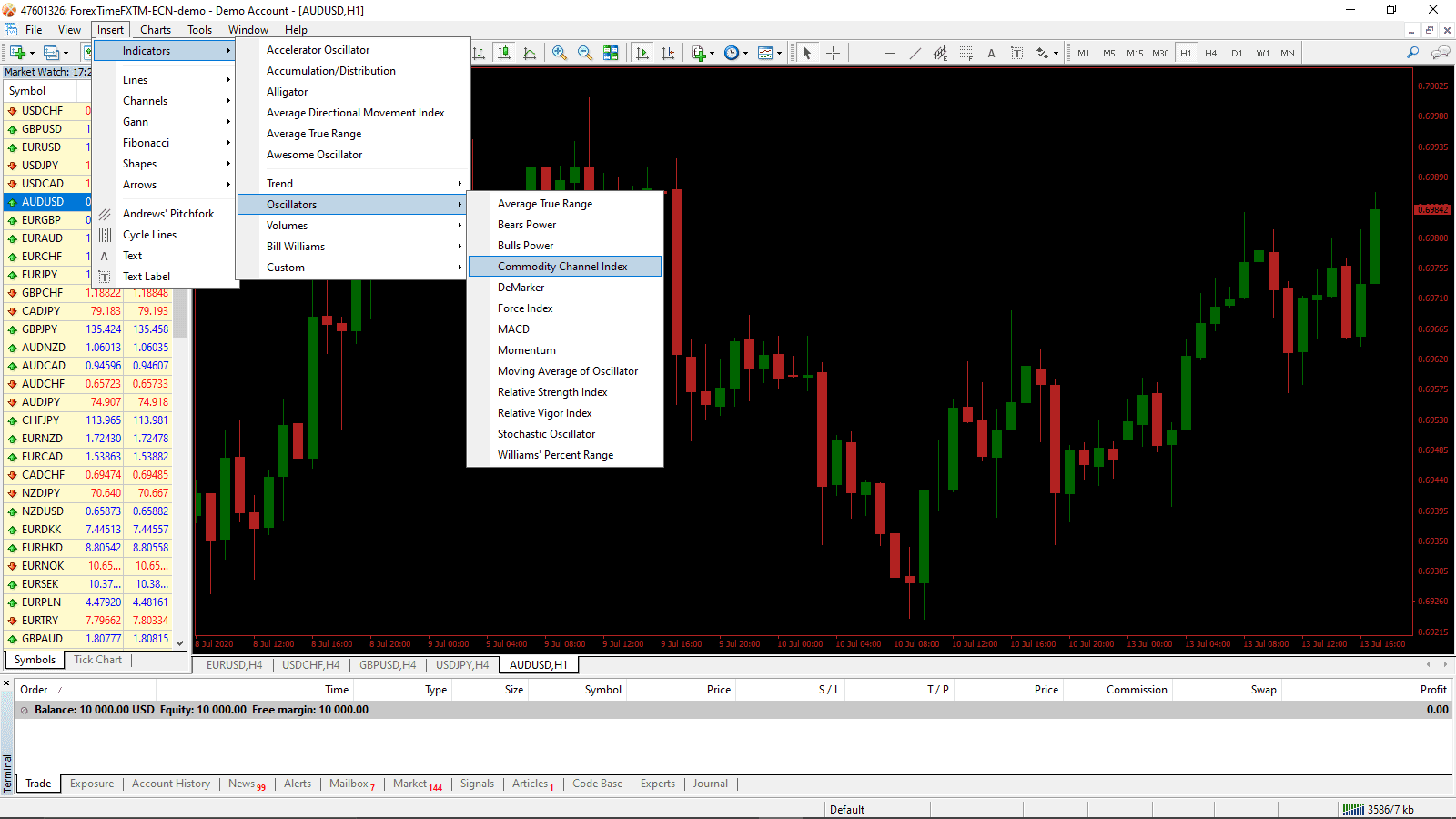1456x819 pixels.
Task: Select the crosshair tool
Action: pyautogui.click(x=833, y=53)
